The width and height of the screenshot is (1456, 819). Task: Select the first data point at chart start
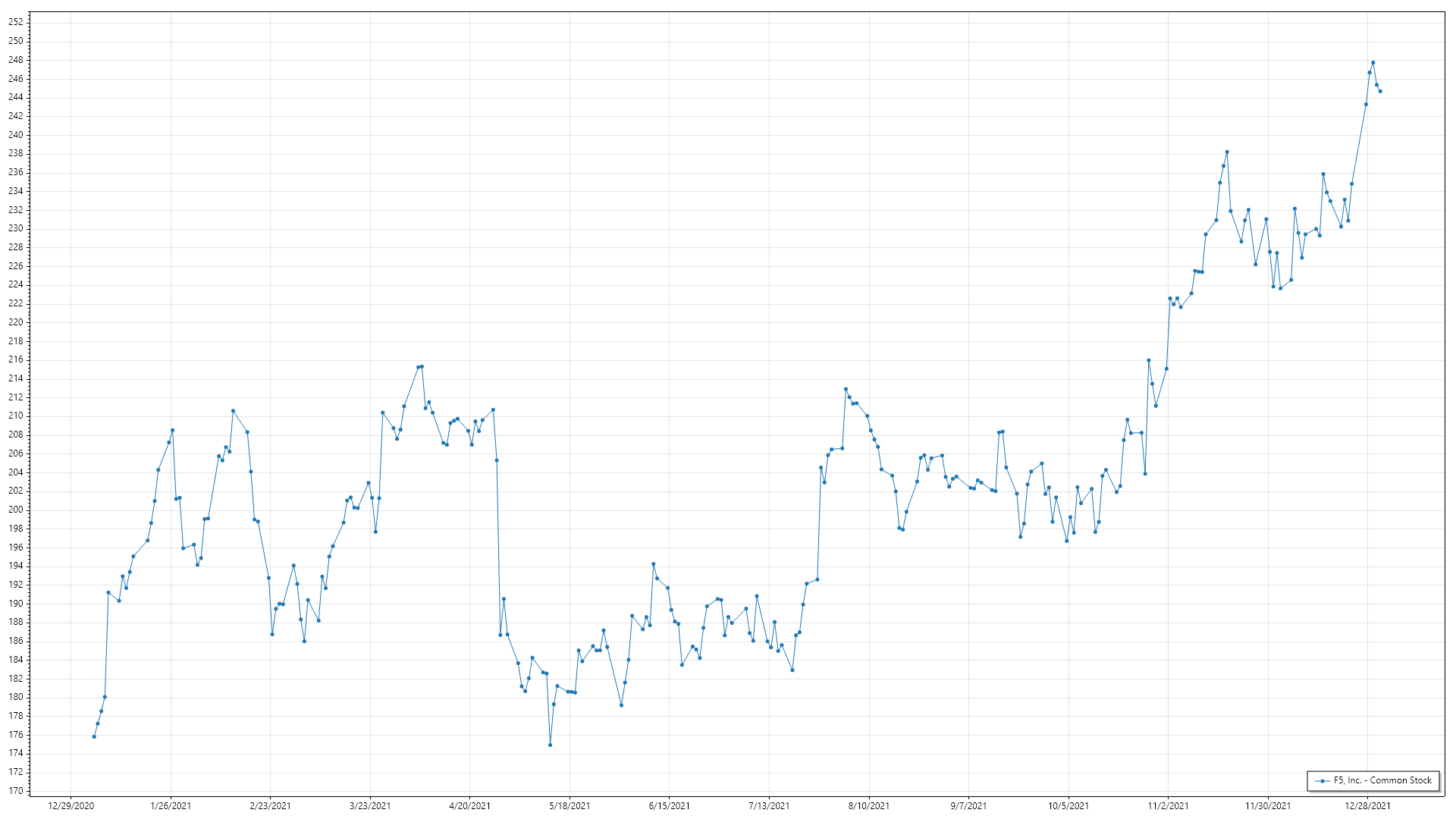pyautogui.click(x=94, y=736)
